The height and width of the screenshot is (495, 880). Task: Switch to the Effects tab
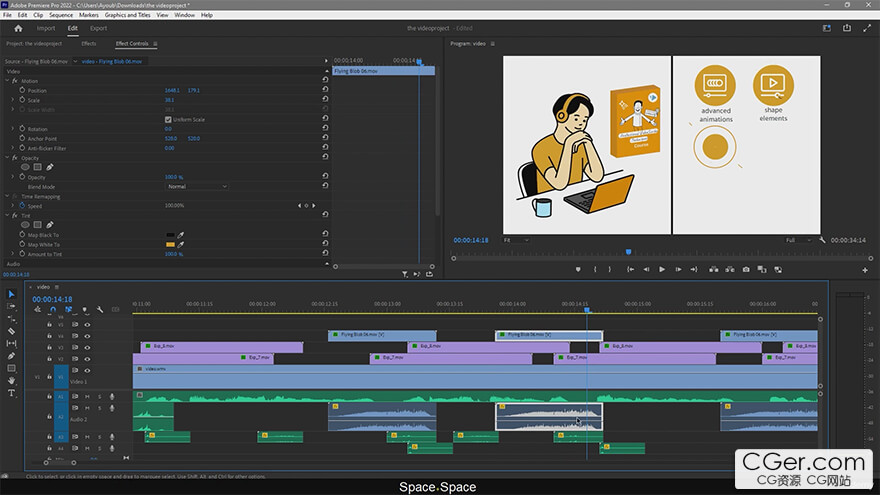(x=89, y=43)
